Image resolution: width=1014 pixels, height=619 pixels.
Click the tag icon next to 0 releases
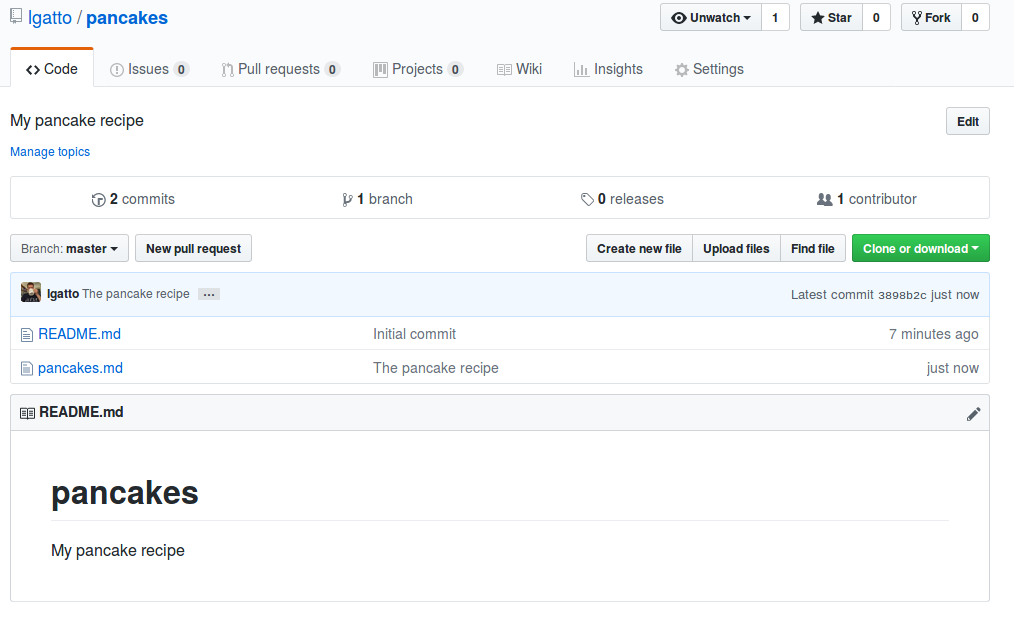click(588, 198)
